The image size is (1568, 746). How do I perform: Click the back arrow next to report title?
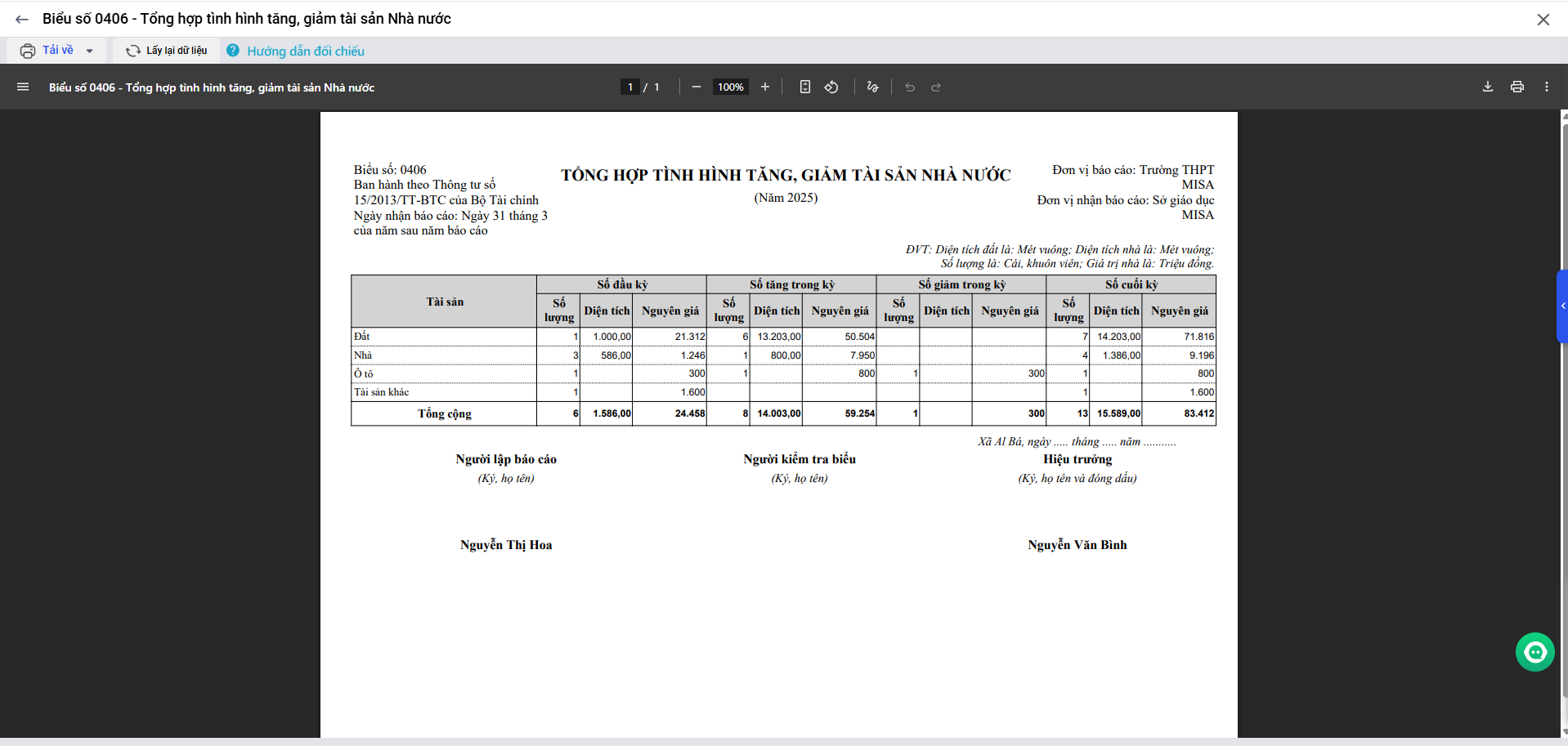coord(22,20)
